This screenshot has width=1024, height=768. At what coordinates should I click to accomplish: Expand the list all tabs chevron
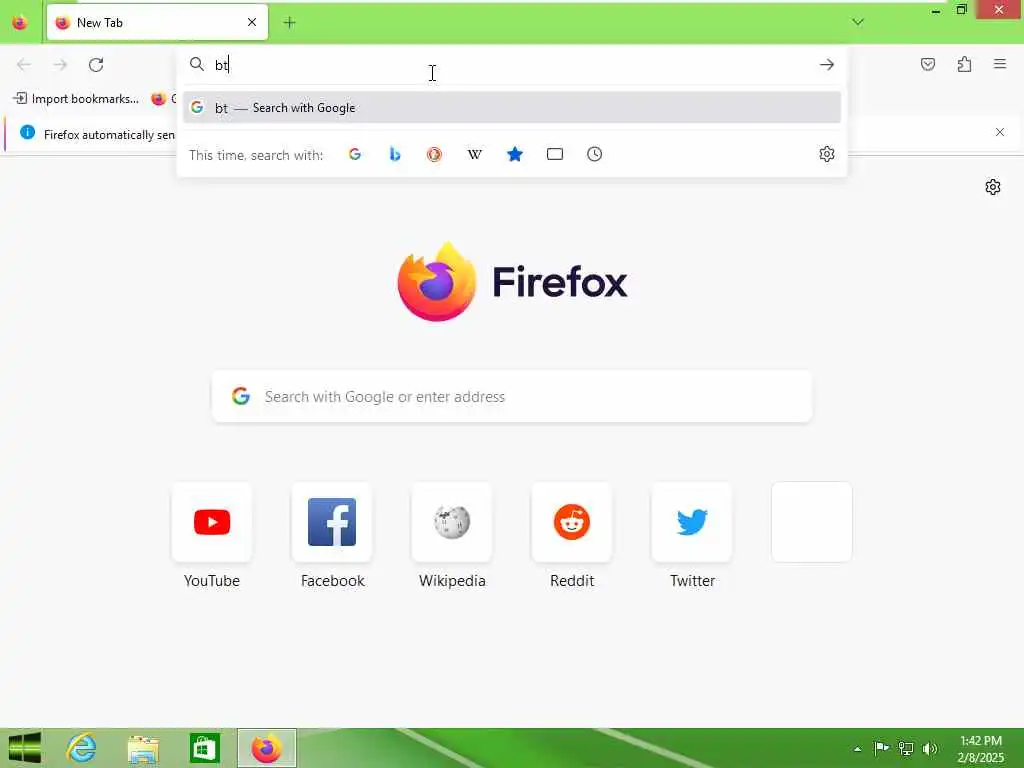pyautogui.click(x=857, y=22)
